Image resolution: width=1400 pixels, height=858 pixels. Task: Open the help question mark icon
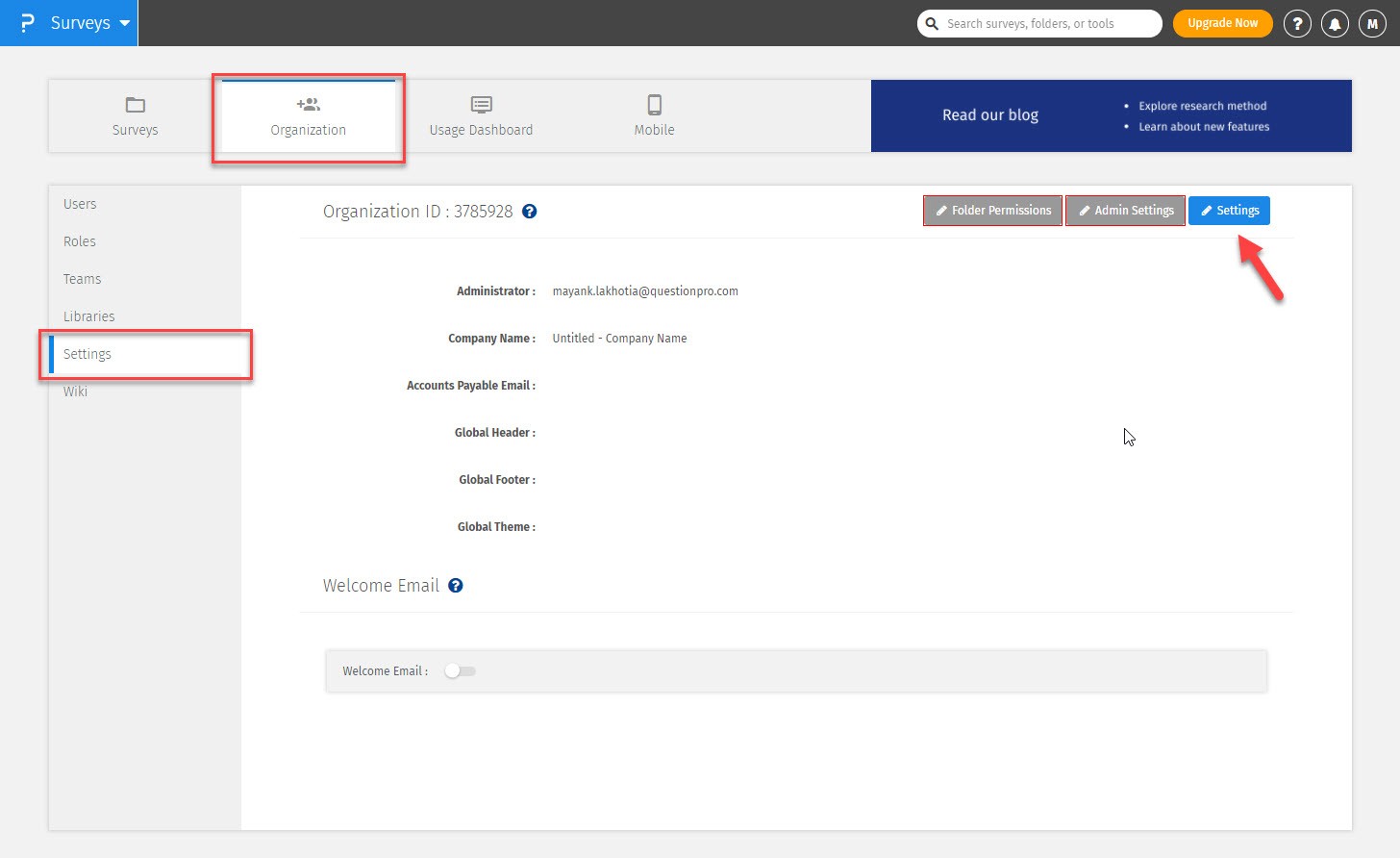[1297, 24]
